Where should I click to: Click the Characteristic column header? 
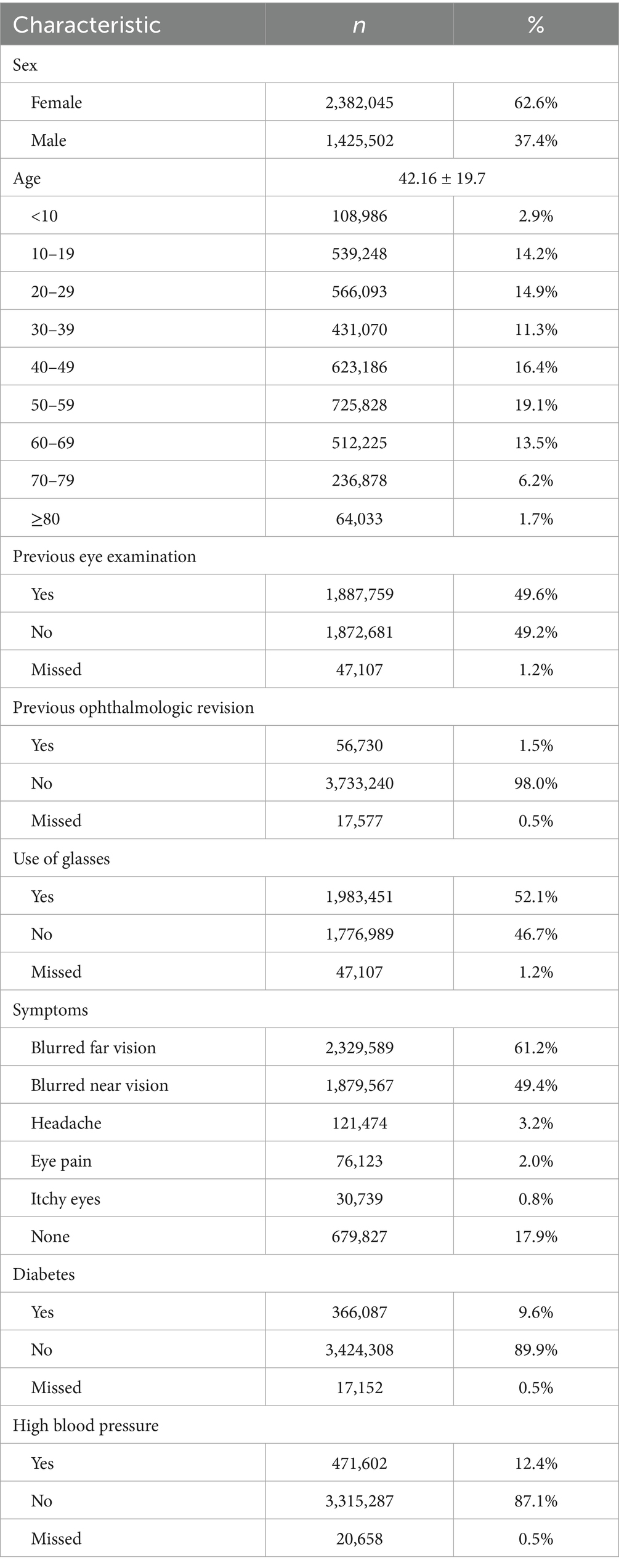(87, 25)
